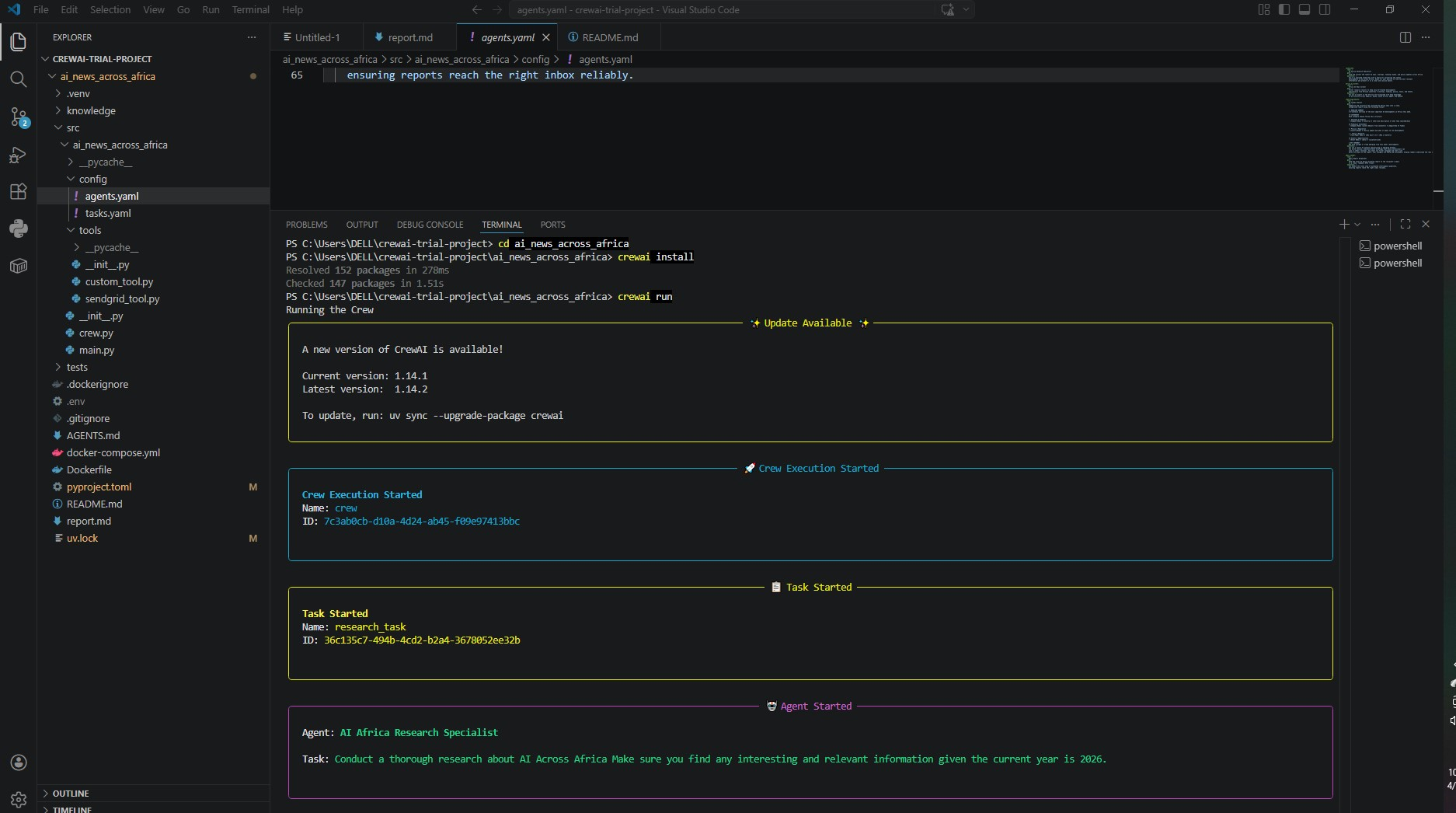This screenshot has height=813, width=1456.
Task: Open the Python extension view
Action: (18, 229)
